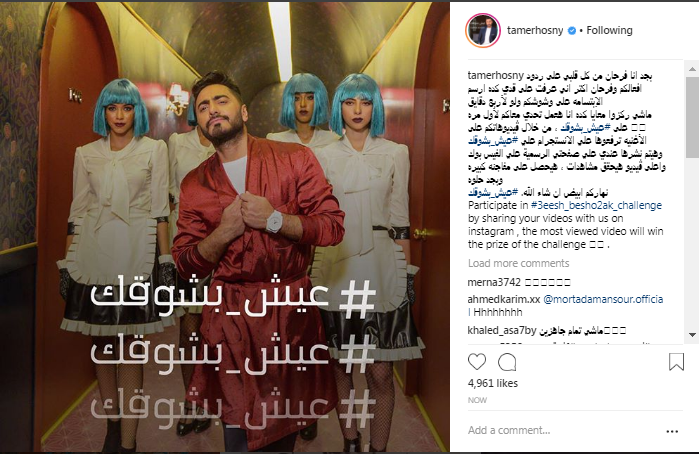Open tamerhosny's profile picture avatar
Viewport: 699px width, 454px height.
pyautogui.click(x=482, y=31)
